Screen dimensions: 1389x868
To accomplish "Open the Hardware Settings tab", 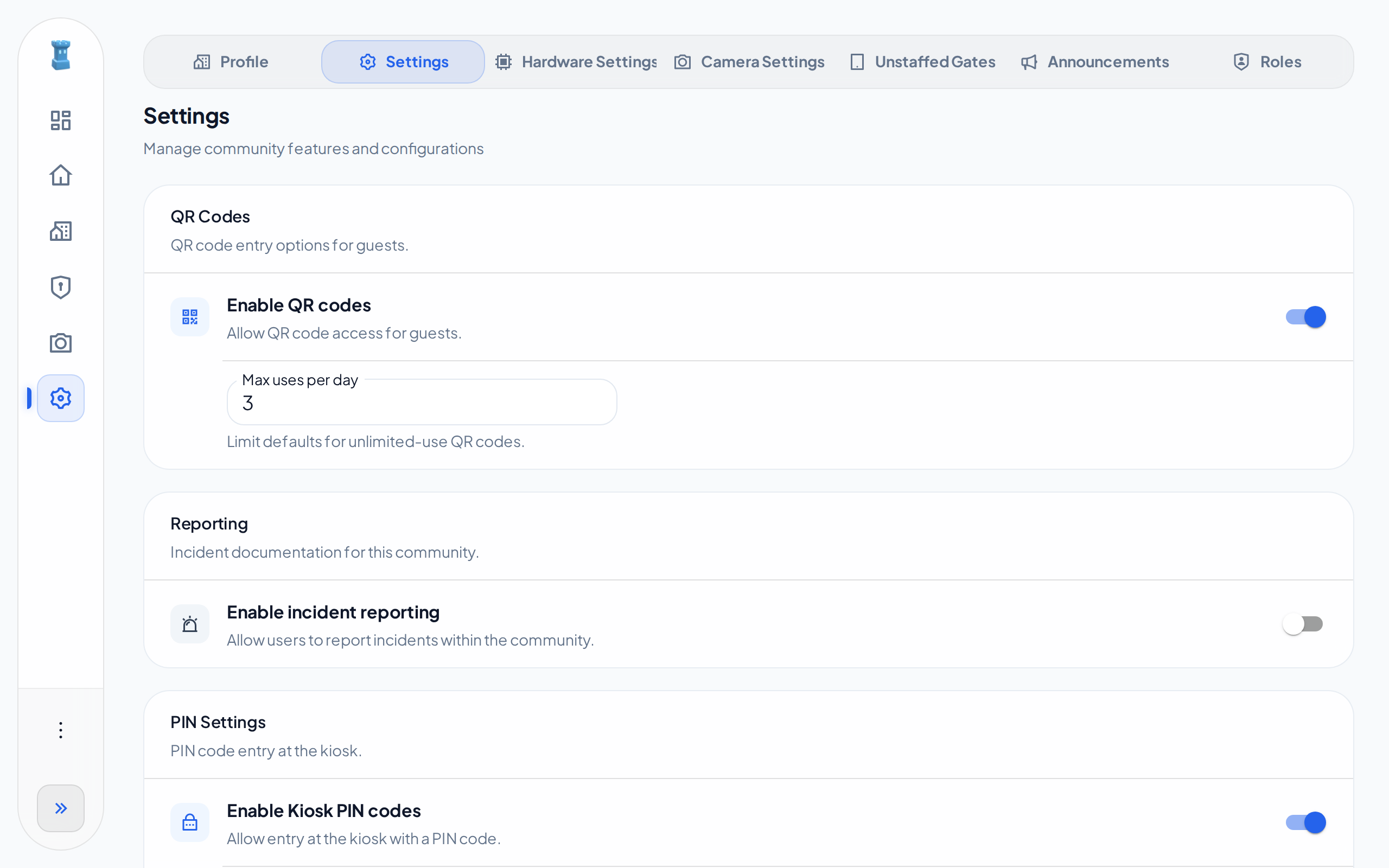I will click(576, 62).
